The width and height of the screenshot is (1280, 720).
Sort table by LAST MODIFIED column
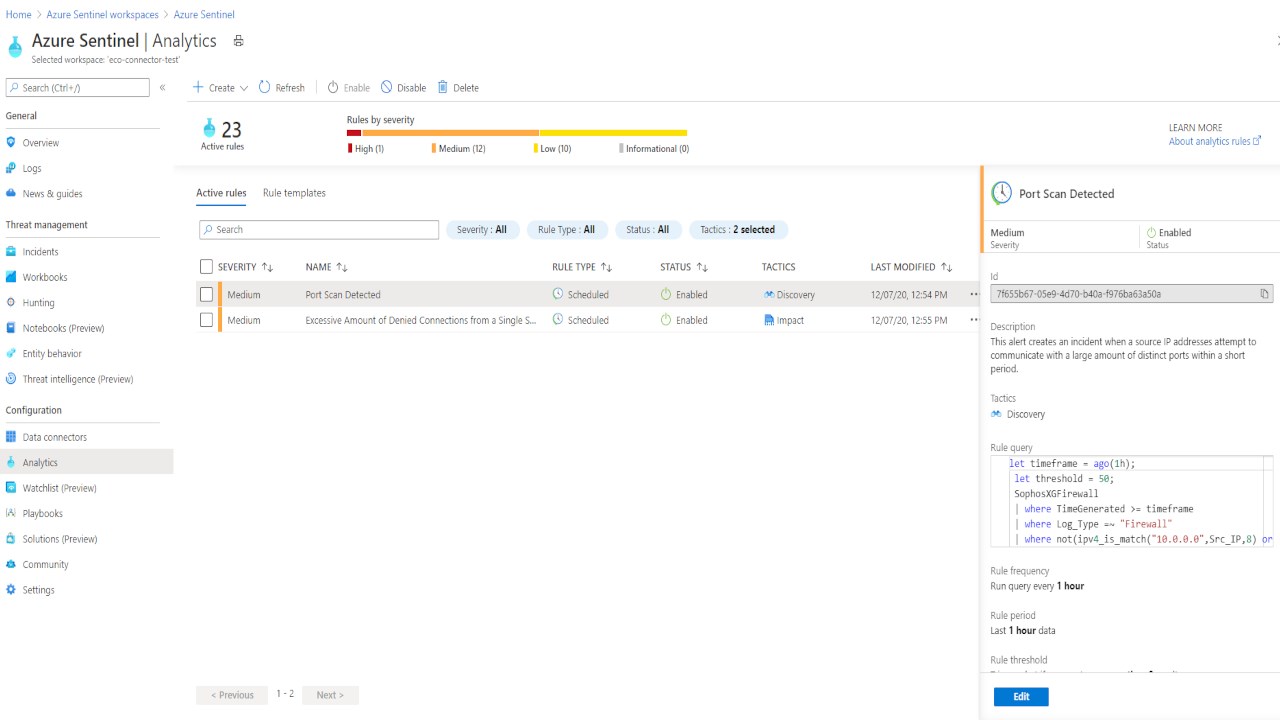click(x=911, y=267)
